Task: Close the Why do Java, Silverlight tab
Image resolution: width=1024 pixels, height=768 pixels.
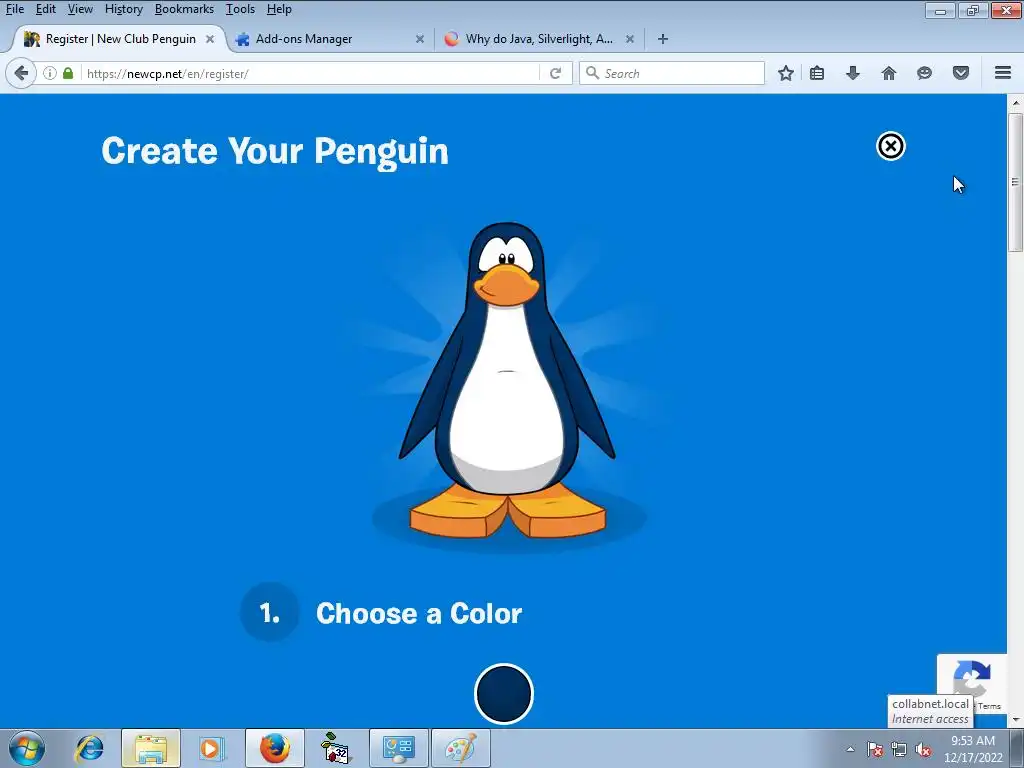Action: click(630, 39)
